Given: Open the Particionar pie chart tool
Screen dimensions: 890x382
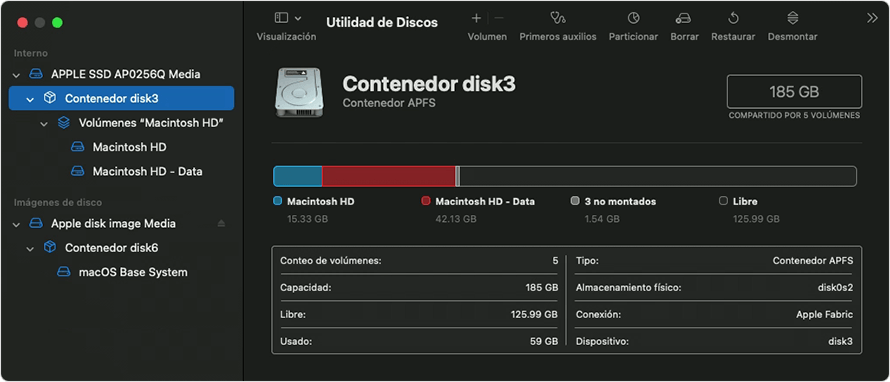Looking at the screenshot, I should tap(633, 18).
